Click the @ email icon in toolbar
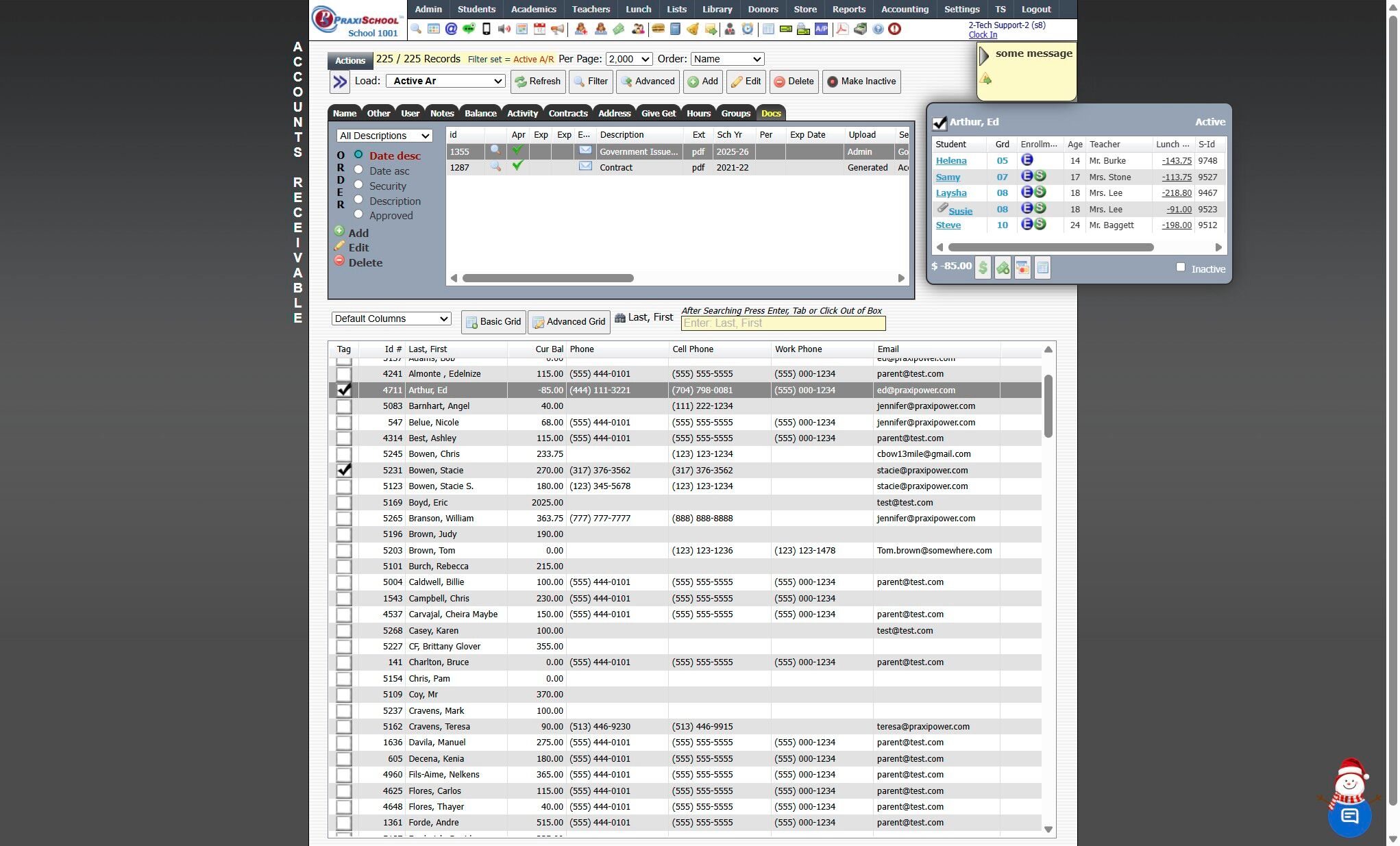Screen dimensions: 1400x846 click(x=451, y=29)
